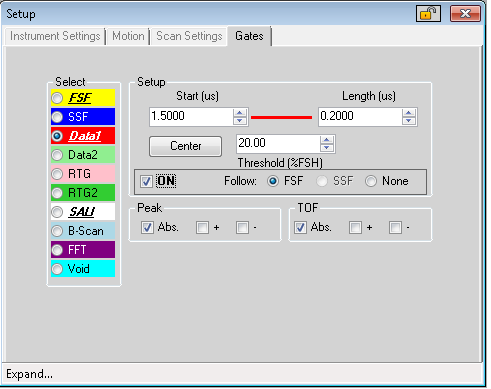491x389 pixels.
Task: Increase Start (us) with up arrow
Action: pos(240,113)
